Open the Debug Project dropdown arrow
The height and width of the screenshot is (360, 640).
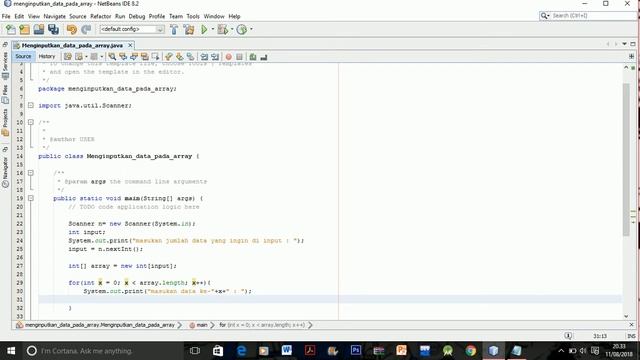pos(232,29)
